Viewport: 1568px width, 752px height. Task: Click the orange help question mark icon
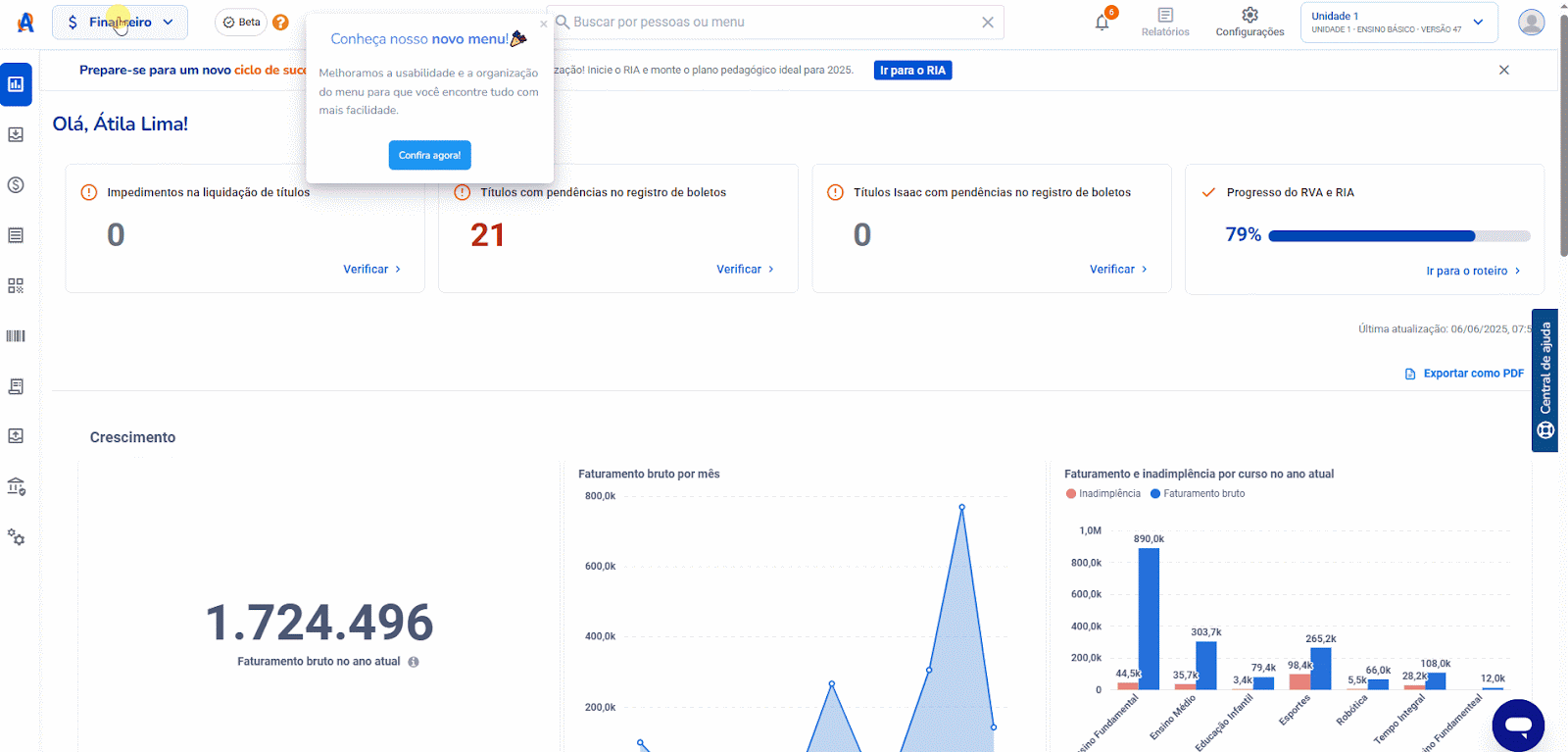click(x=280, y=23)
